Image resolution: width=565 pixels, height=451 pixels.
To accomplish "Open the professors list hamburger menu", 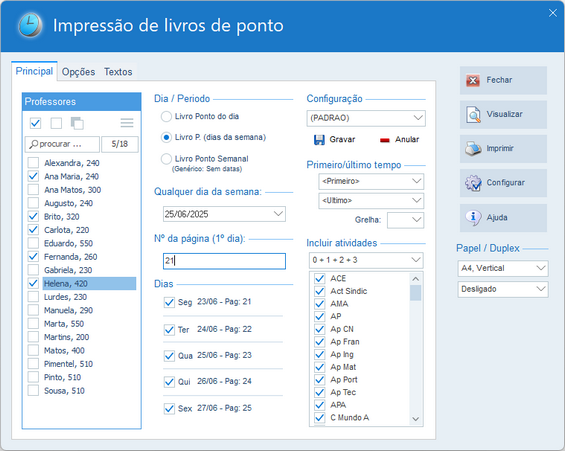I will click(x=127, y=123).
